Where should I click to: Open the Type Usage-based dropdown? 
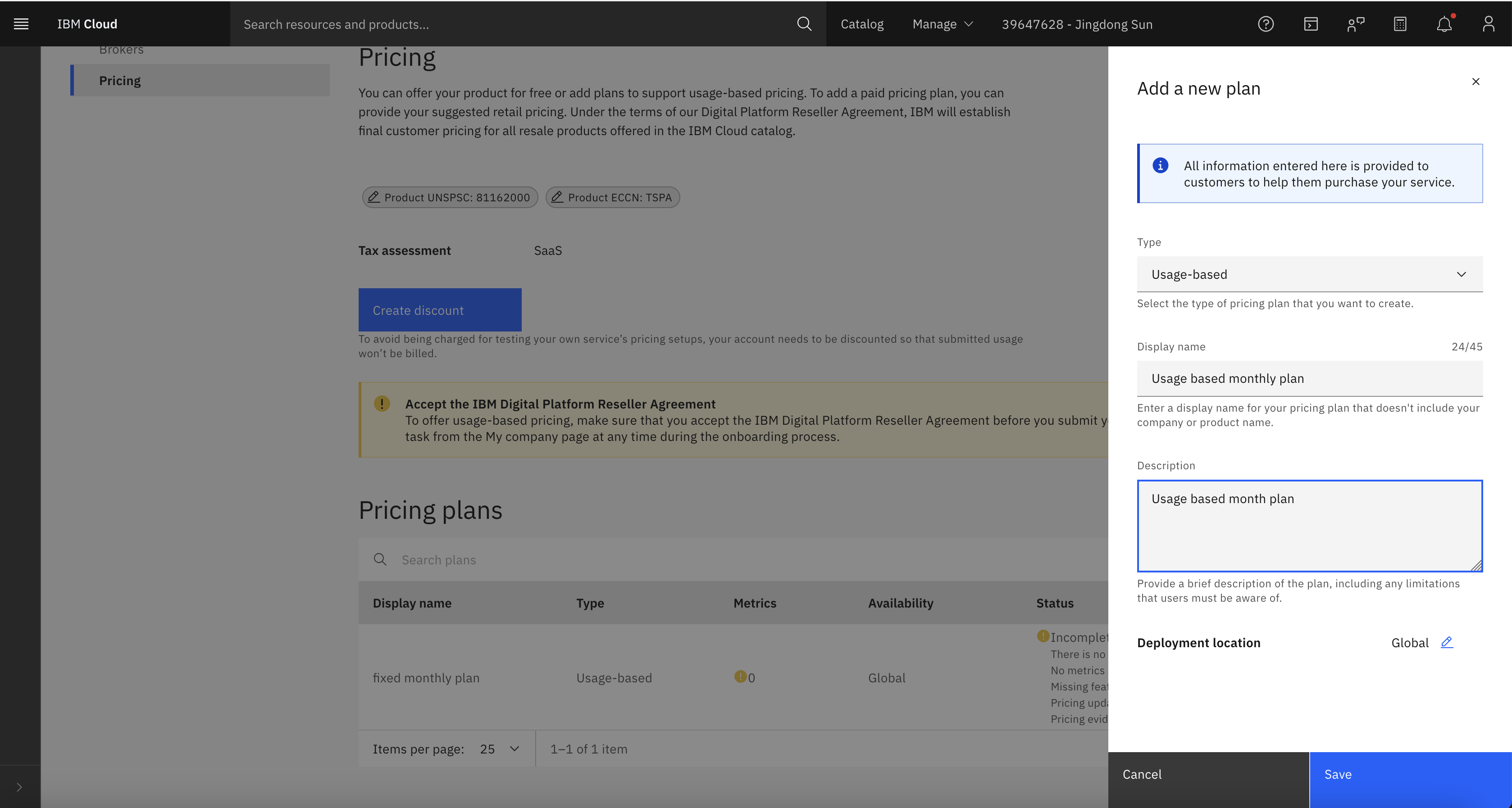pos(1310,274)
